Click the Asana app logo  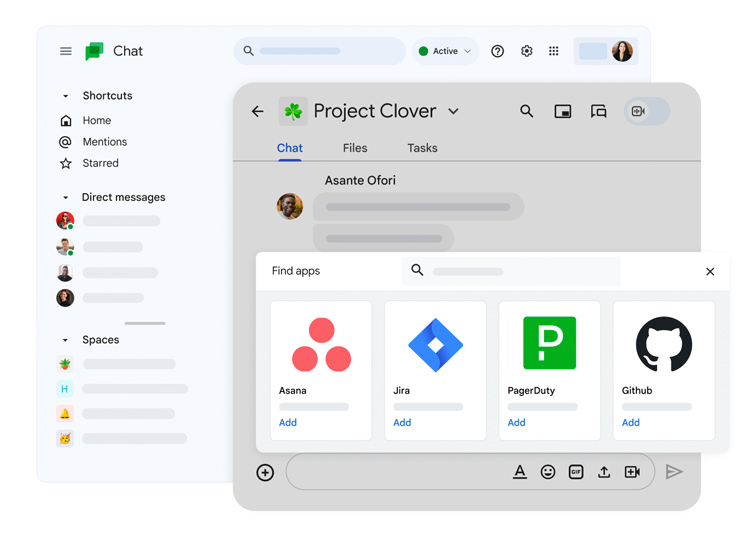[x=321, y=345]
